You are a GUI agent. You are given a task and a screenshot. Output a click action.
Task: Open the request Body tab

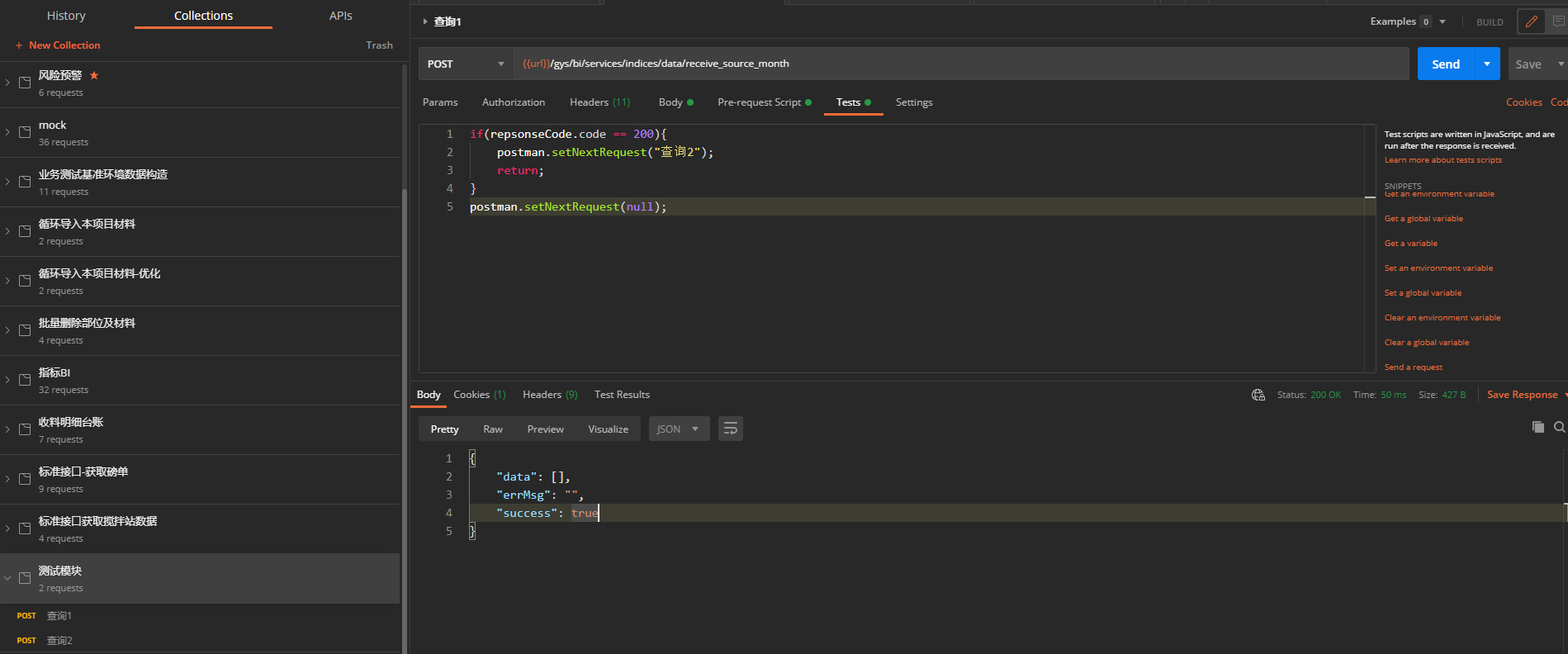pyautogui.click(x=675, y=102)
